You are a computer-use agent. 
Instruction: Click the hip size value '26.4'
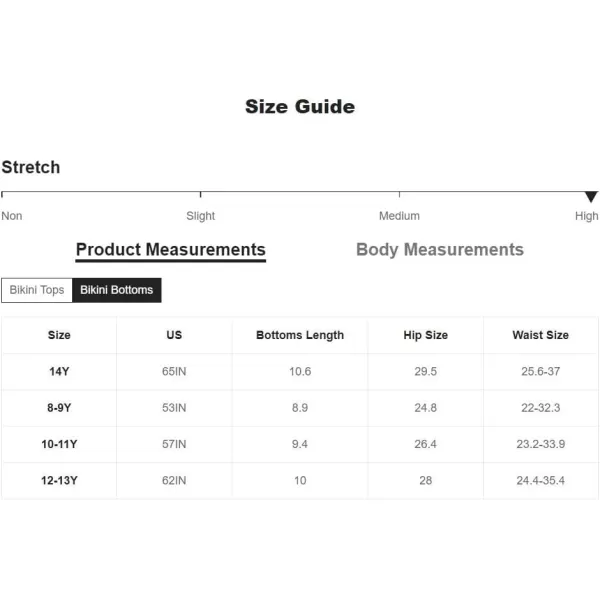pos(426,444)
